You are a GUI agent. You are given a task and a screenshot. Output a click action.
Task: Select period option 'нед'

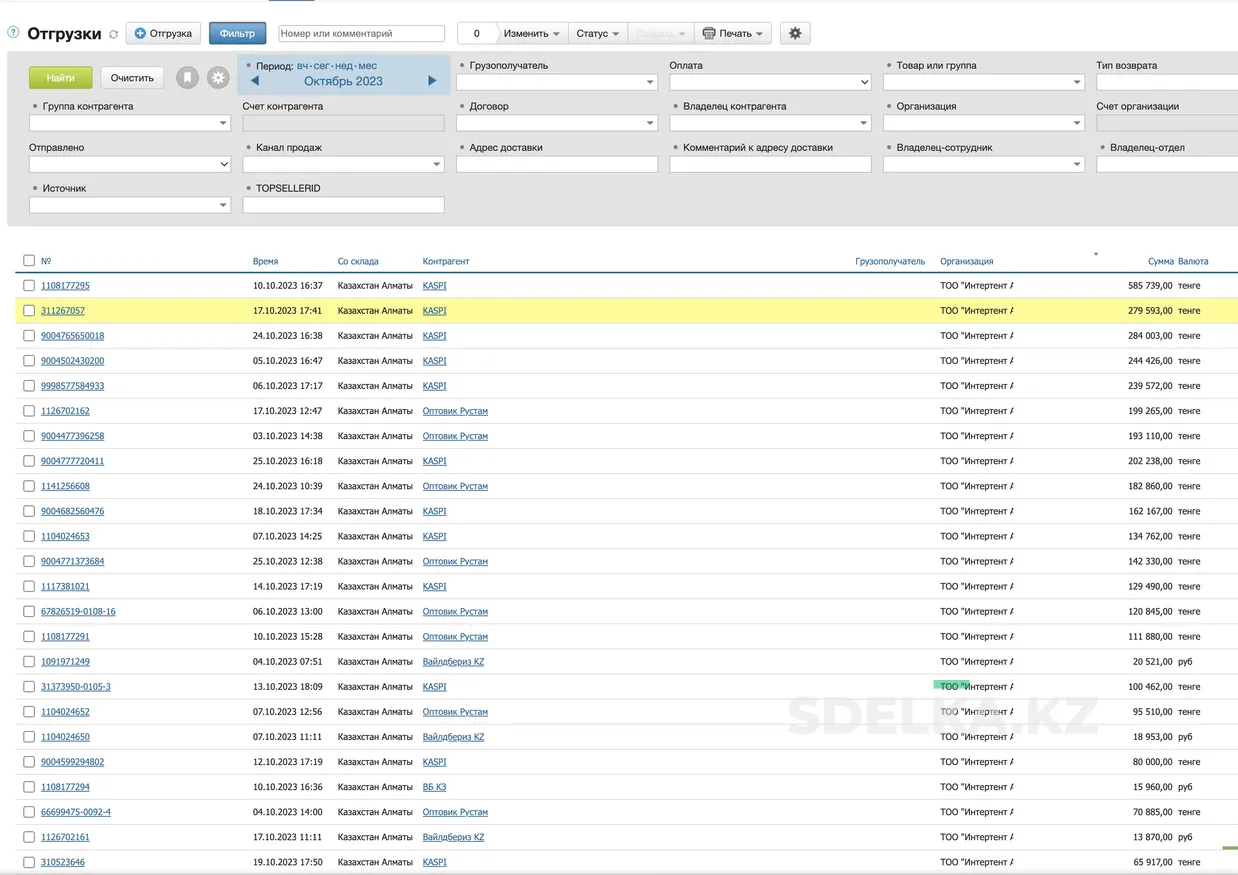[x=343, y=66]
